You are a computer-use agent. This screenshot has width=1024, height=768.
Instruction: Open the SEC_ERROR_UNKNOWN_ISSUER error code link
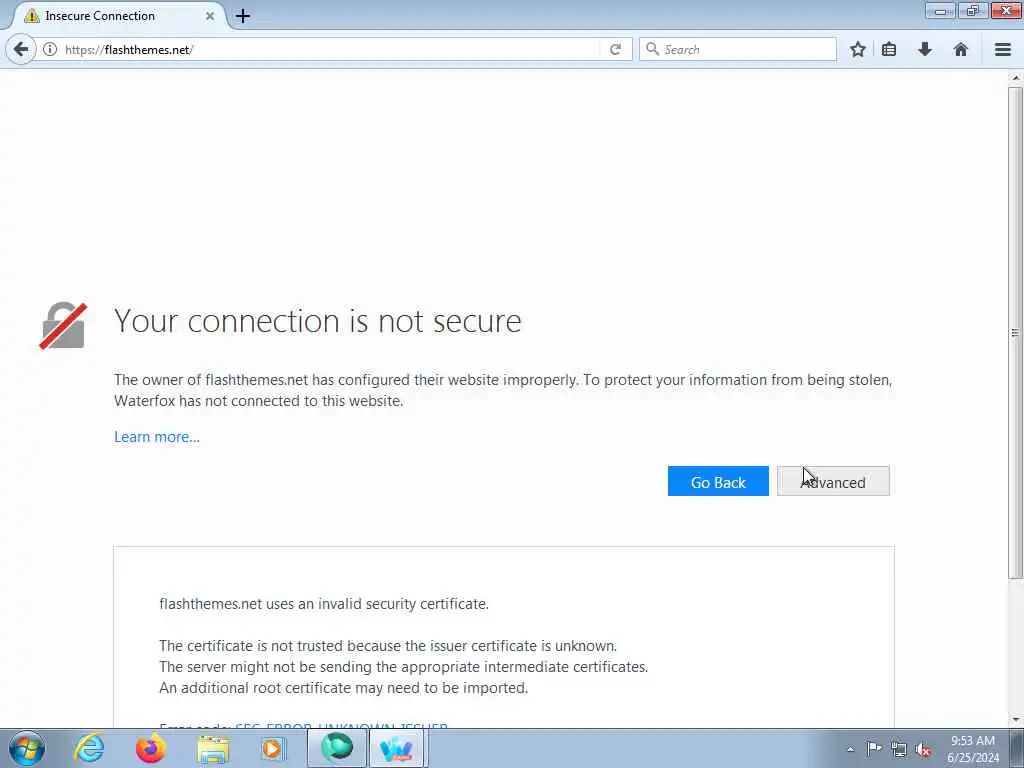tap(342, 726)
